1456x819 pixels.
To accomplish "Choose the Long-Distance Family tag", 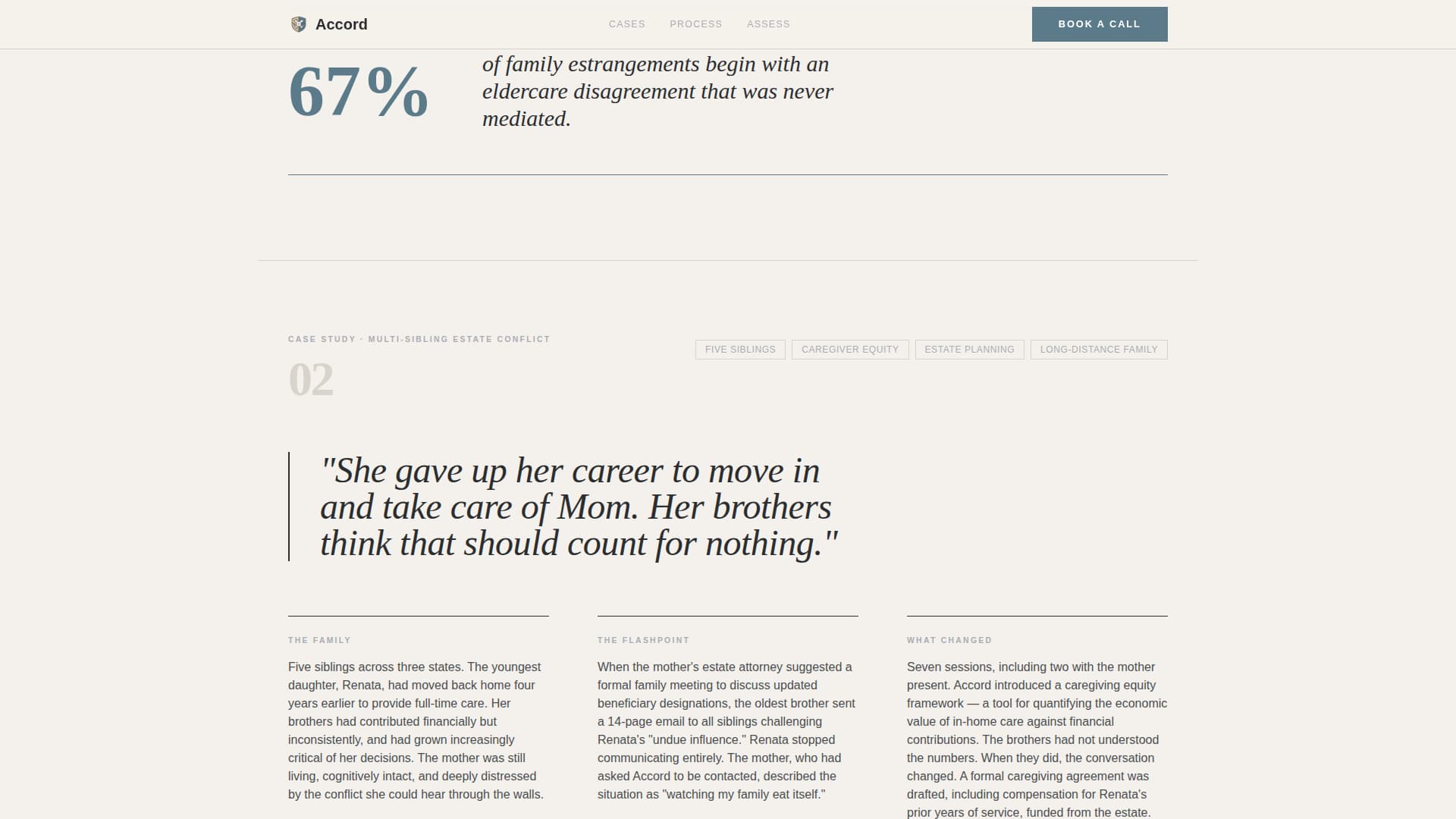I will [1099, 350].
